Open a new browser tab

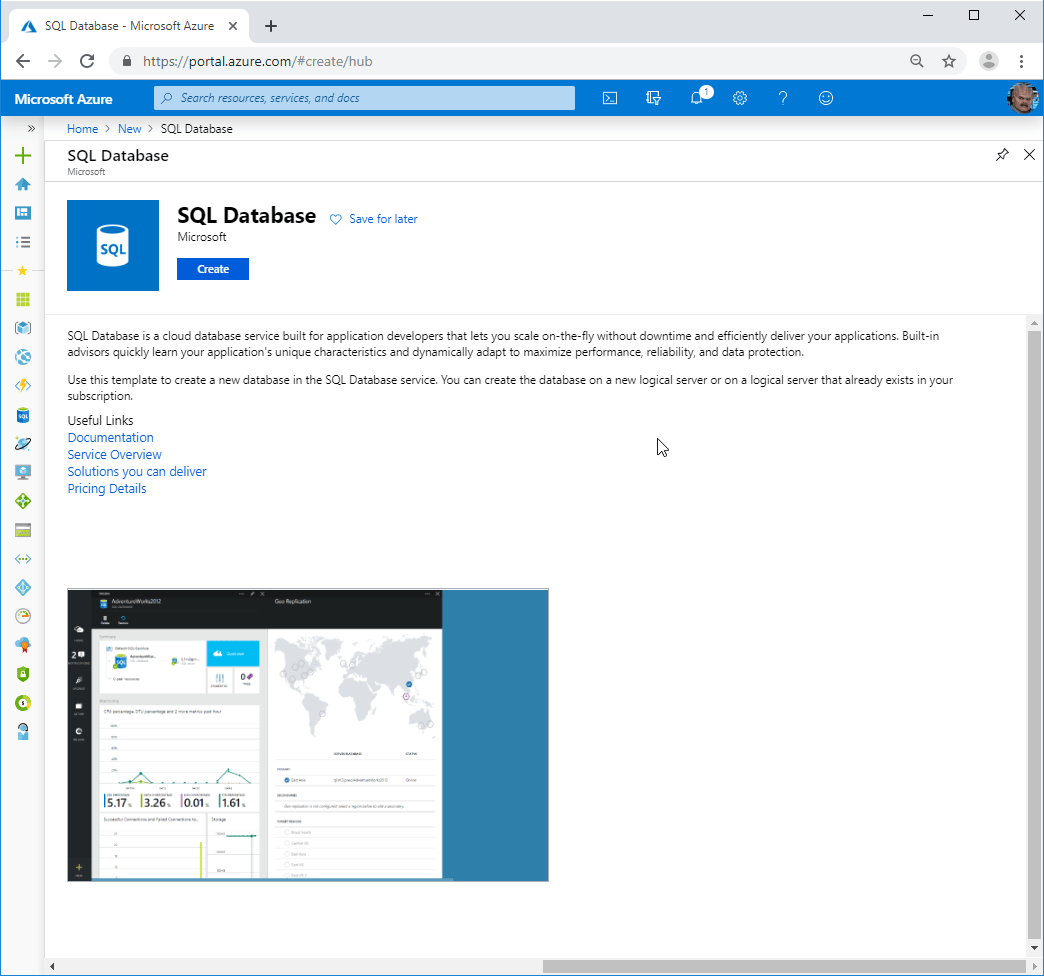[x=270, y=26]
